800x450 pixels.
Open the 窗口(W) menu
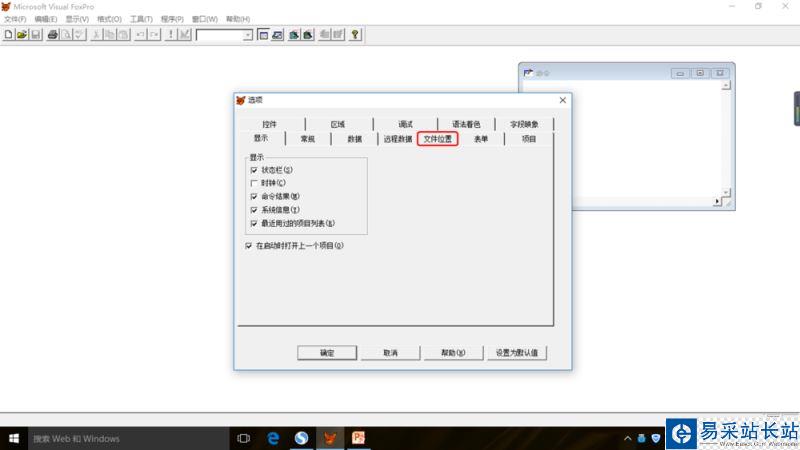click(205, 19)
